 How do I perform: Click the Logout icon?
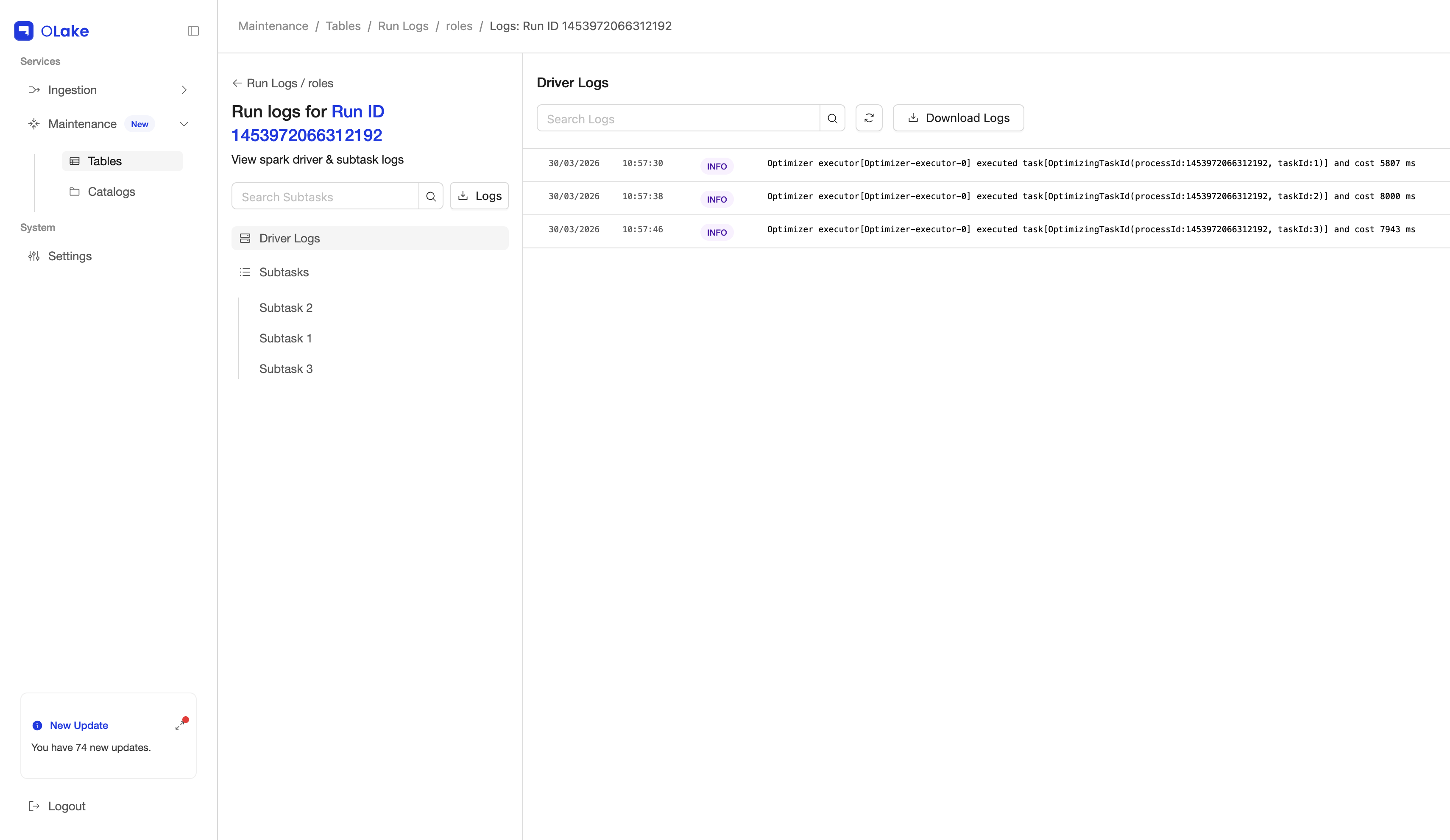tap(34, 806)
